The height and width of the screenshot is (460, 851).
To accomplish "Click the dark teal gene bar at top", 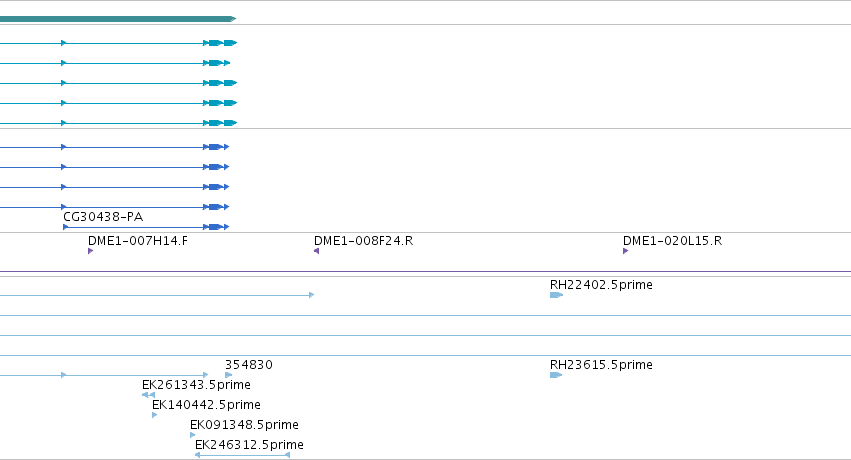I will [x=118, y=19].
